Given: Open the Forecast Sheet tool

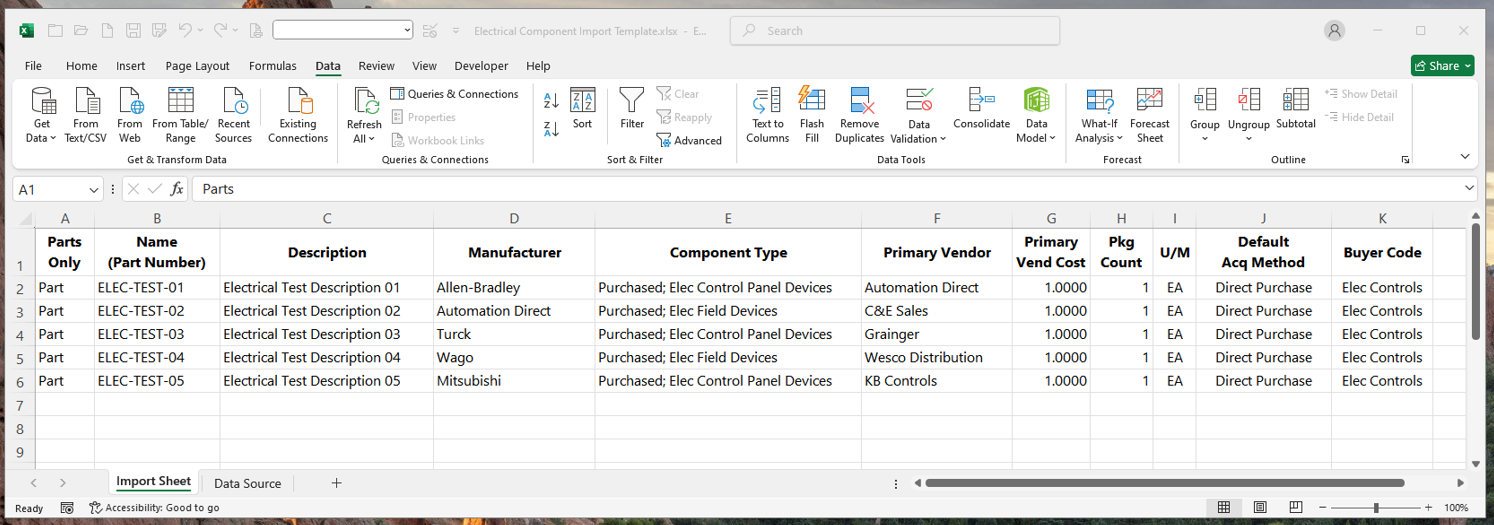Looking at the screenshot, I should 1150,101.
